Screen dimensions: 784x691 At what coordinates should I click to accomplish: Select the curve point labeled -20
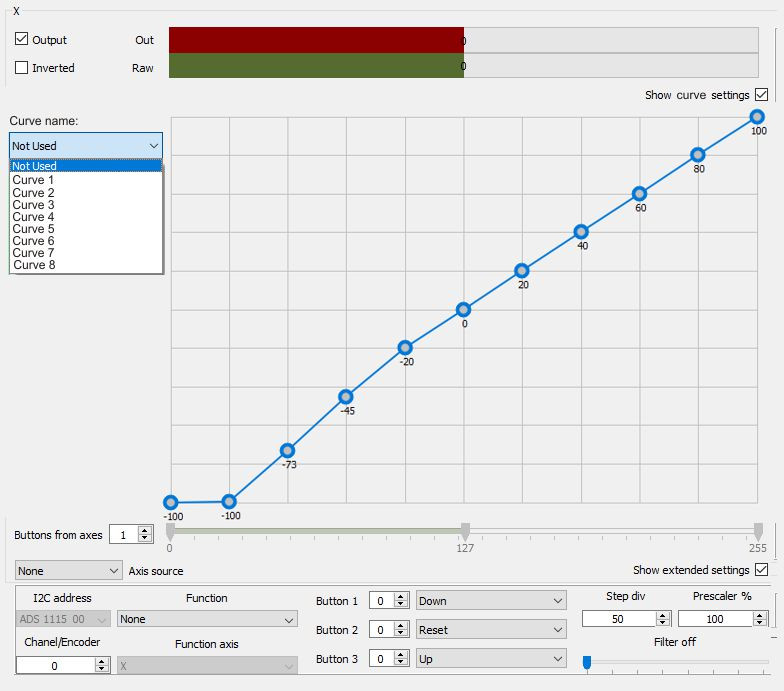pos(404,348)
